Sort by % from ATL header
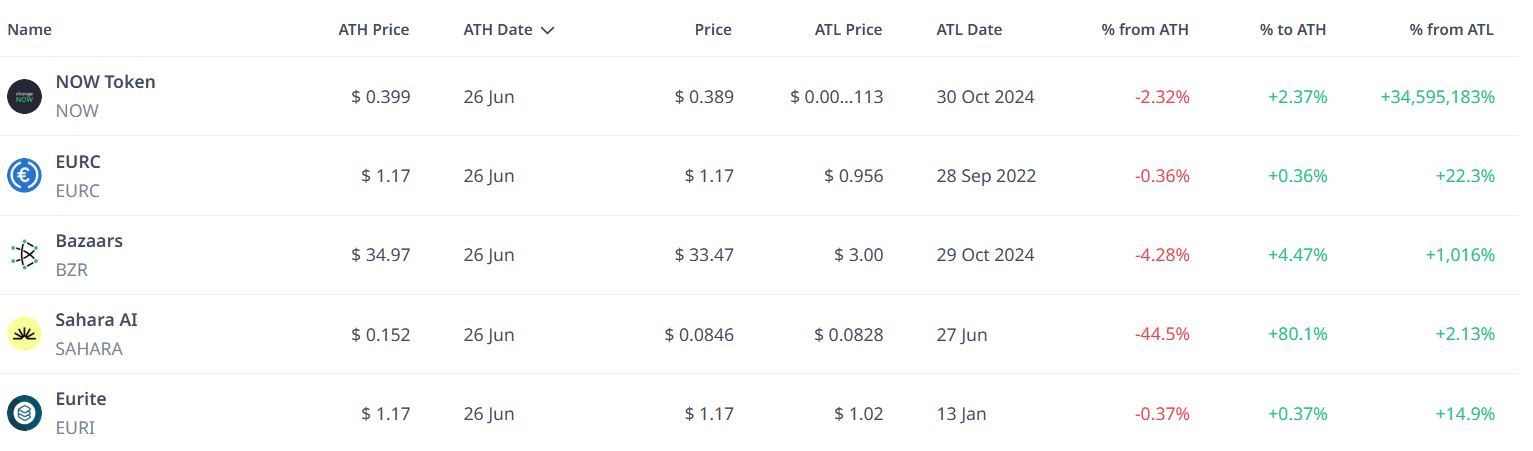This screenshot has width=1533, height=451. click(1452, 30)
